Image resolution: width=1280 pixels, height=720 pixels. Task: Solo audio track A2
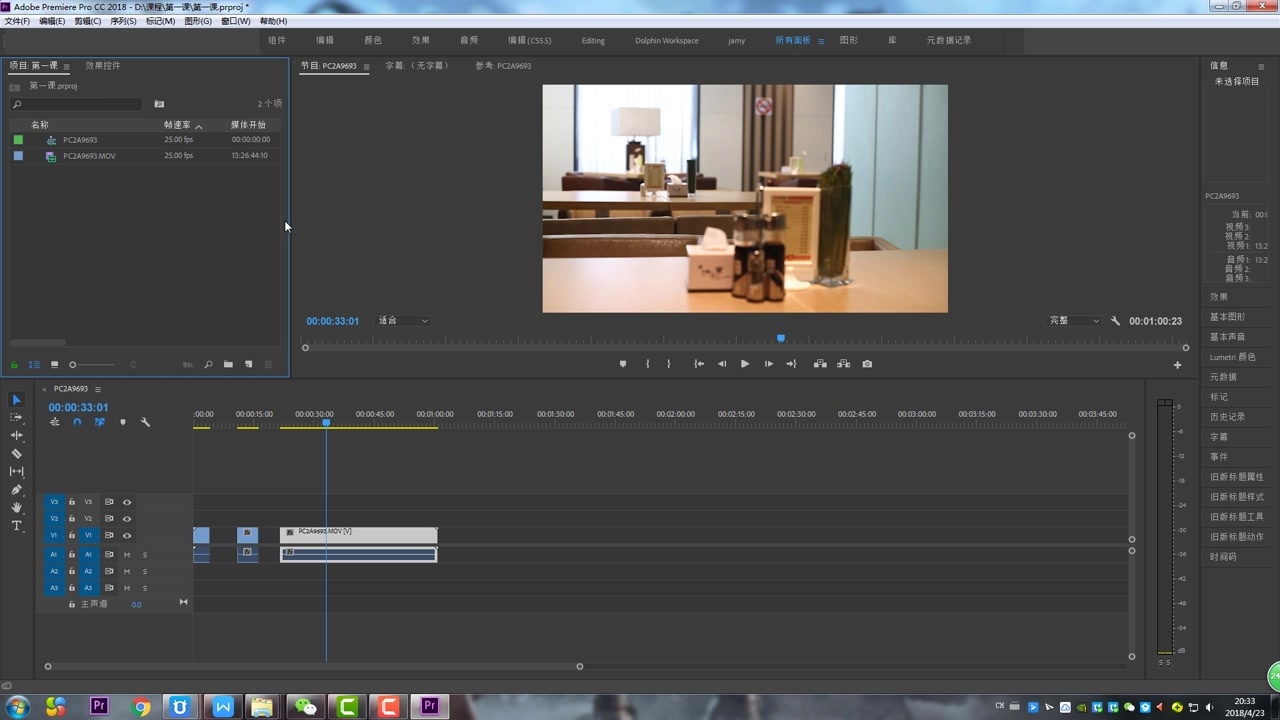tap(144, 571)
